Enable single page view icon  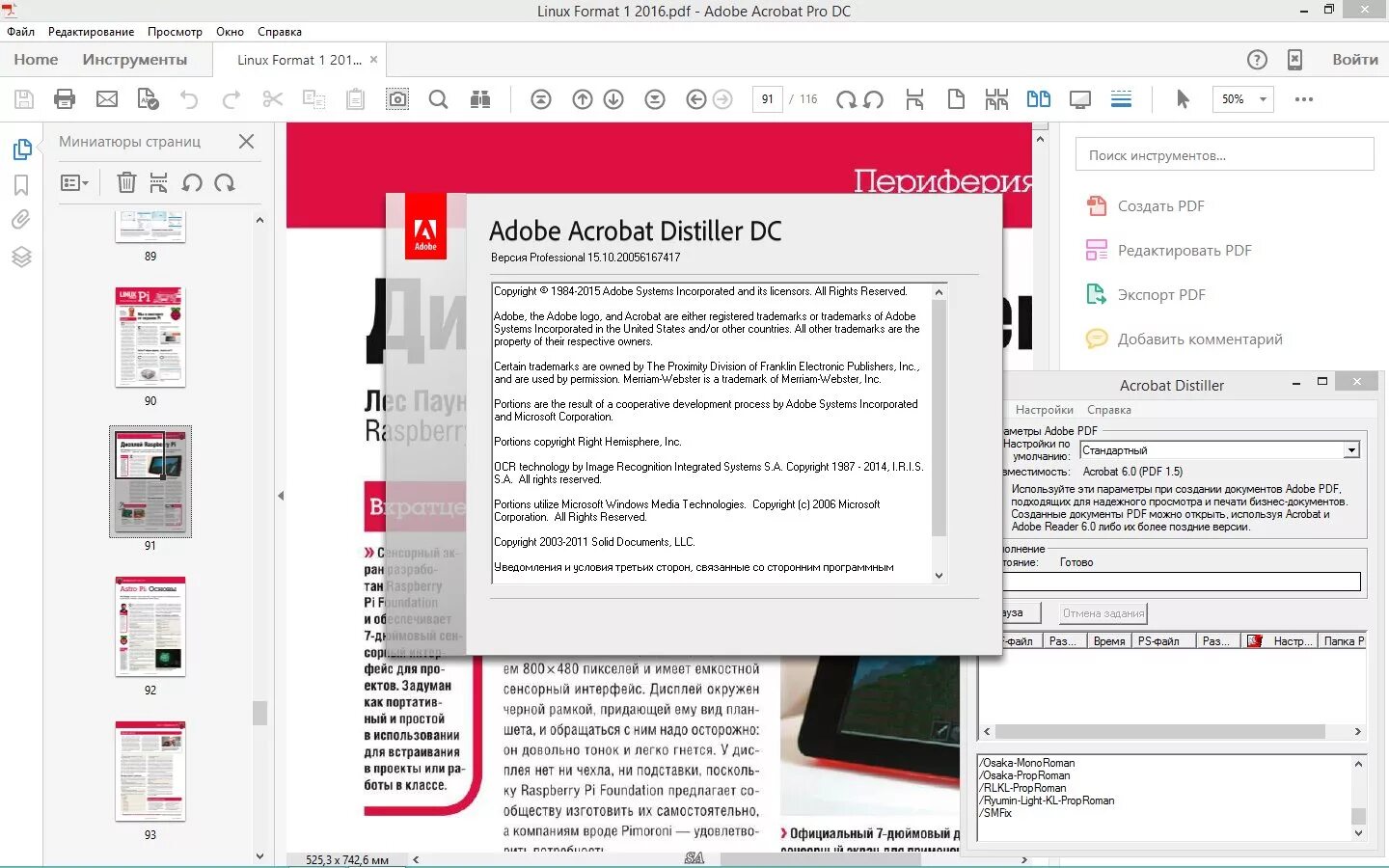956,98
